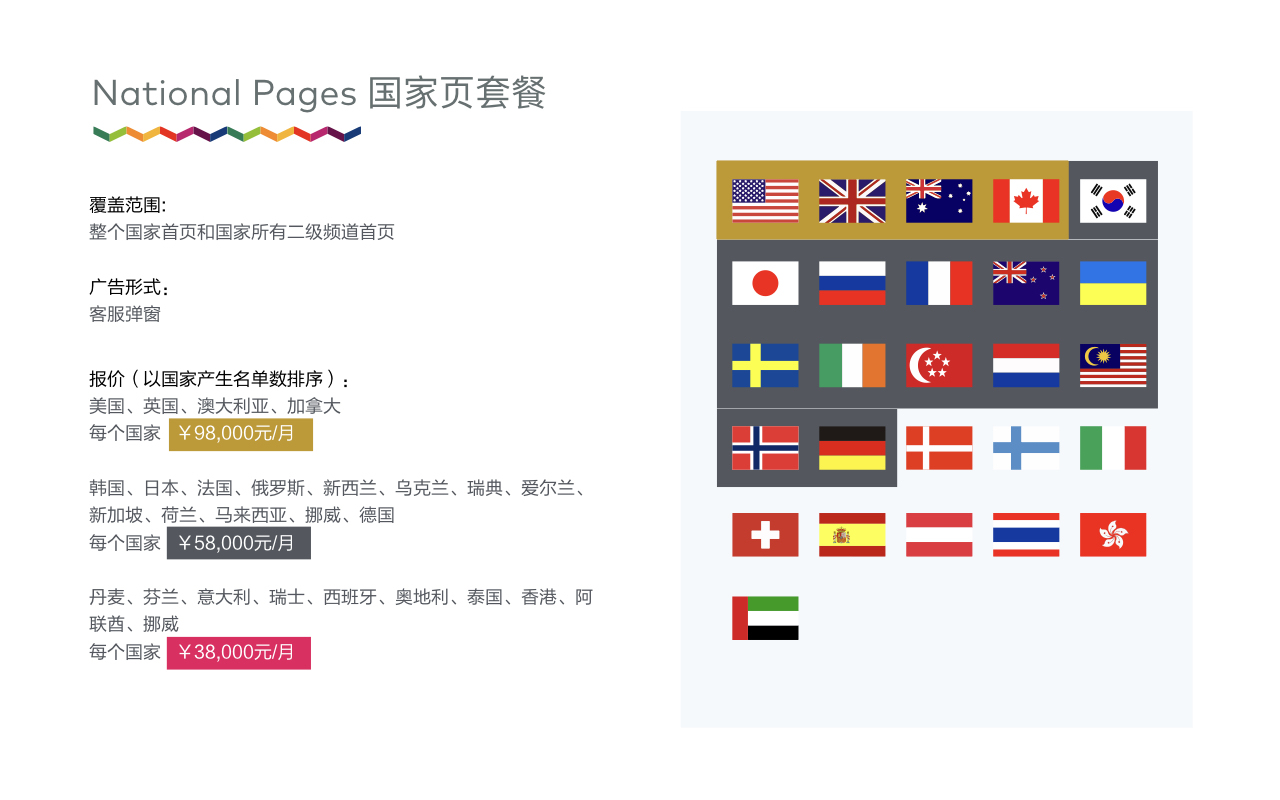Select the Finland flag
The image size is (1280, 800).
pyautogui.click(x=1026, y=448)
